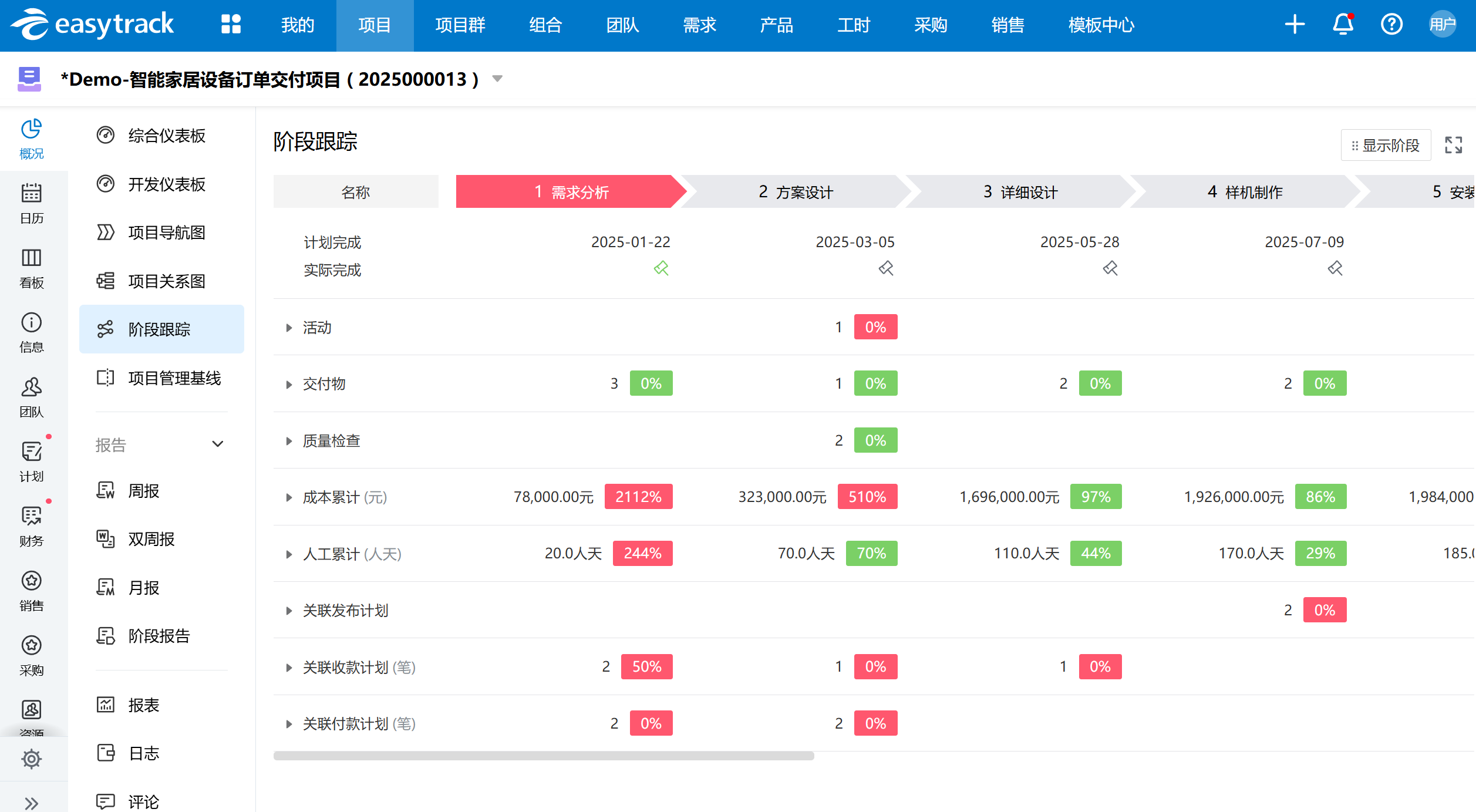This screenshot has width=1476, height=812.
Task: Open the project name dropdown arrow
Action: pos(497,79)
